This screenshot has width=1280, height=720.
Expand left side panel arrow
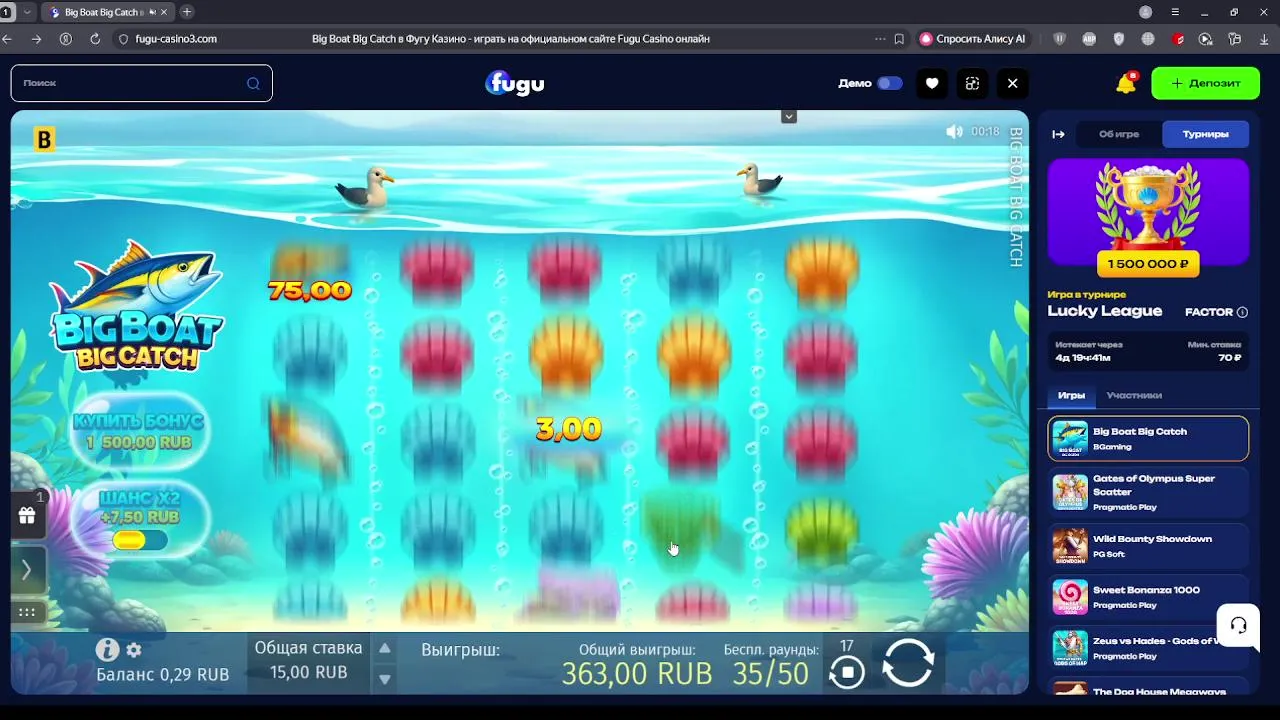tap(27, 570)
